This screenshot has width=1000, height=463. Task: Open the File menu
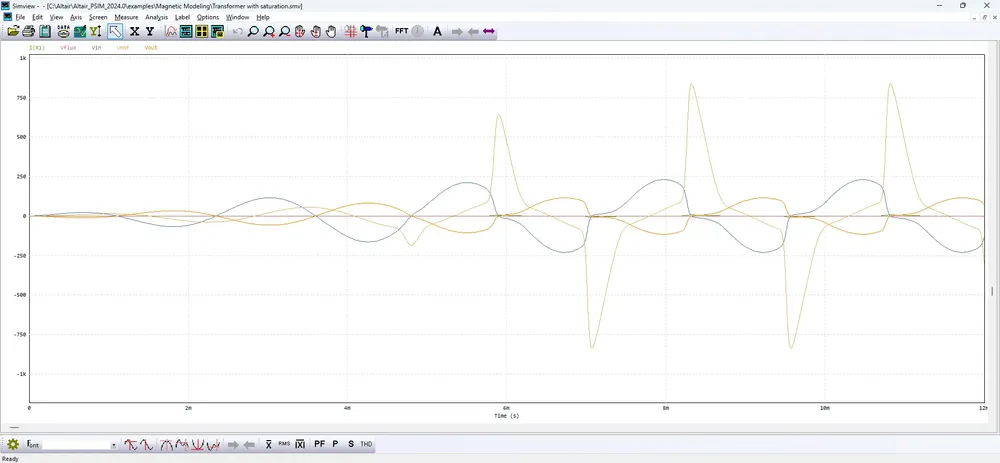coord(20,17)
